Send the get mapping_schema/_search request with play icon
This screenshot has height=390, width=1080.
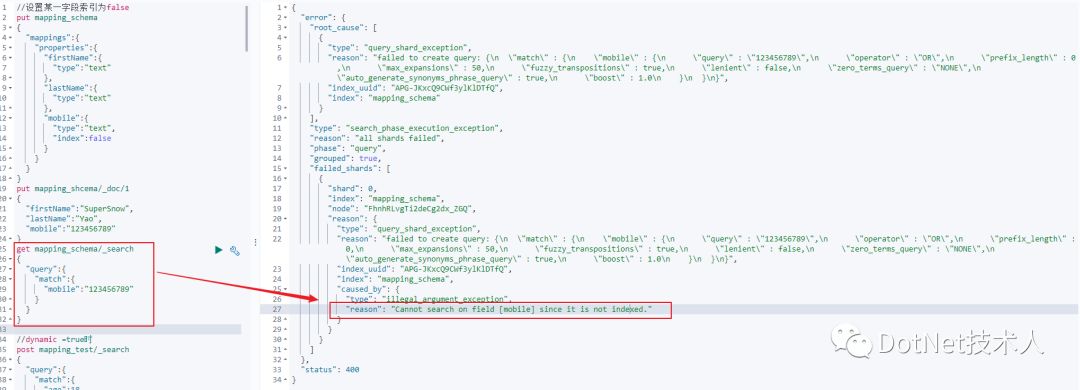(219, 250)
